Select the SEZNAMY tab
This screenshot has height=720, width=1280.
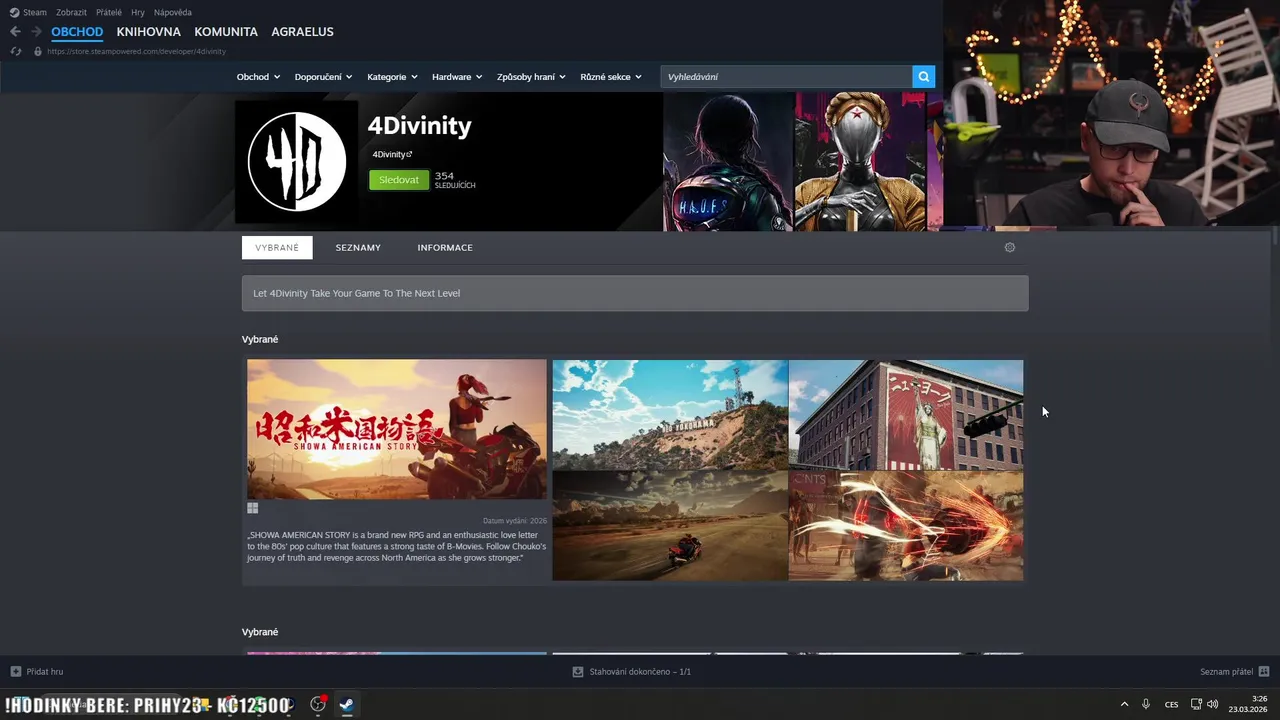pyautogui.click(x=358, y=248)
